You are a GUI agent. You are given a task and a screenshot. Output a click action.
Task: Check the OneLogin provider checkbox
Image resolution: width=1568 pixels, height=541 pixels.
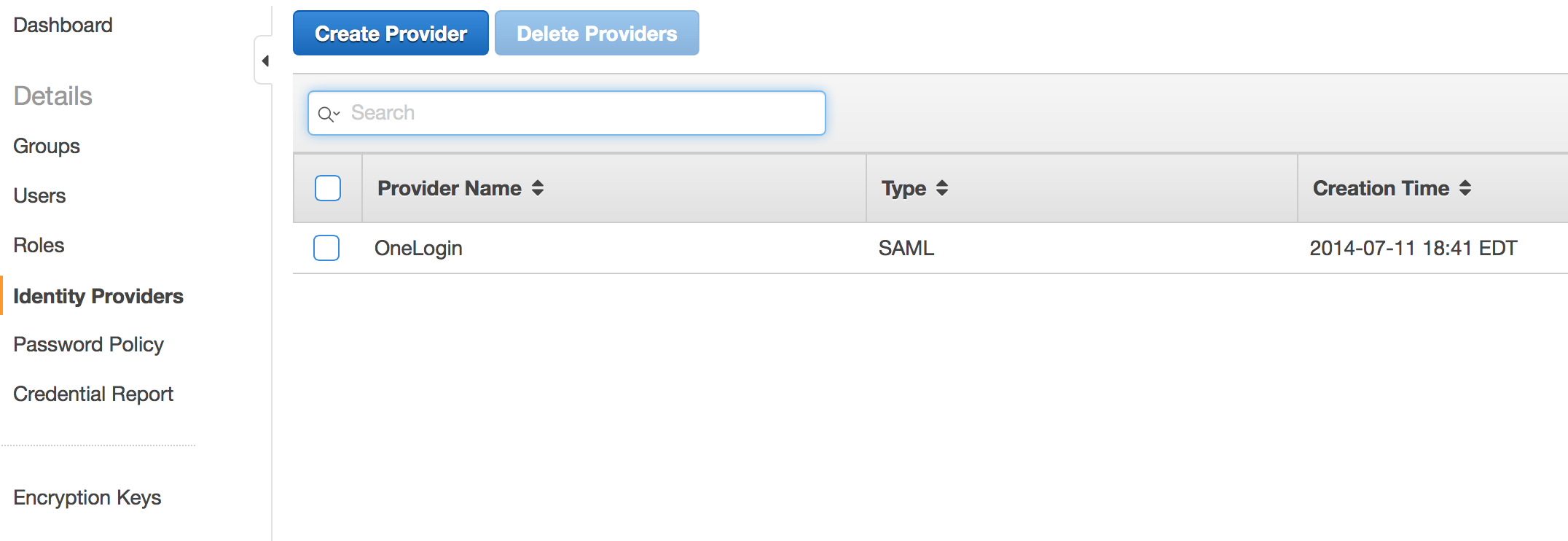click(x=327, y=248)
